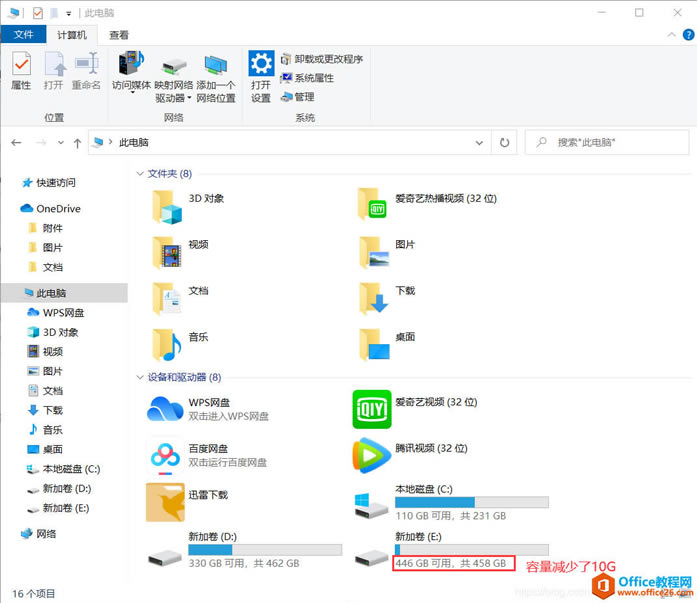Select the 桌面 folder in main pane

tap(387, 345)
